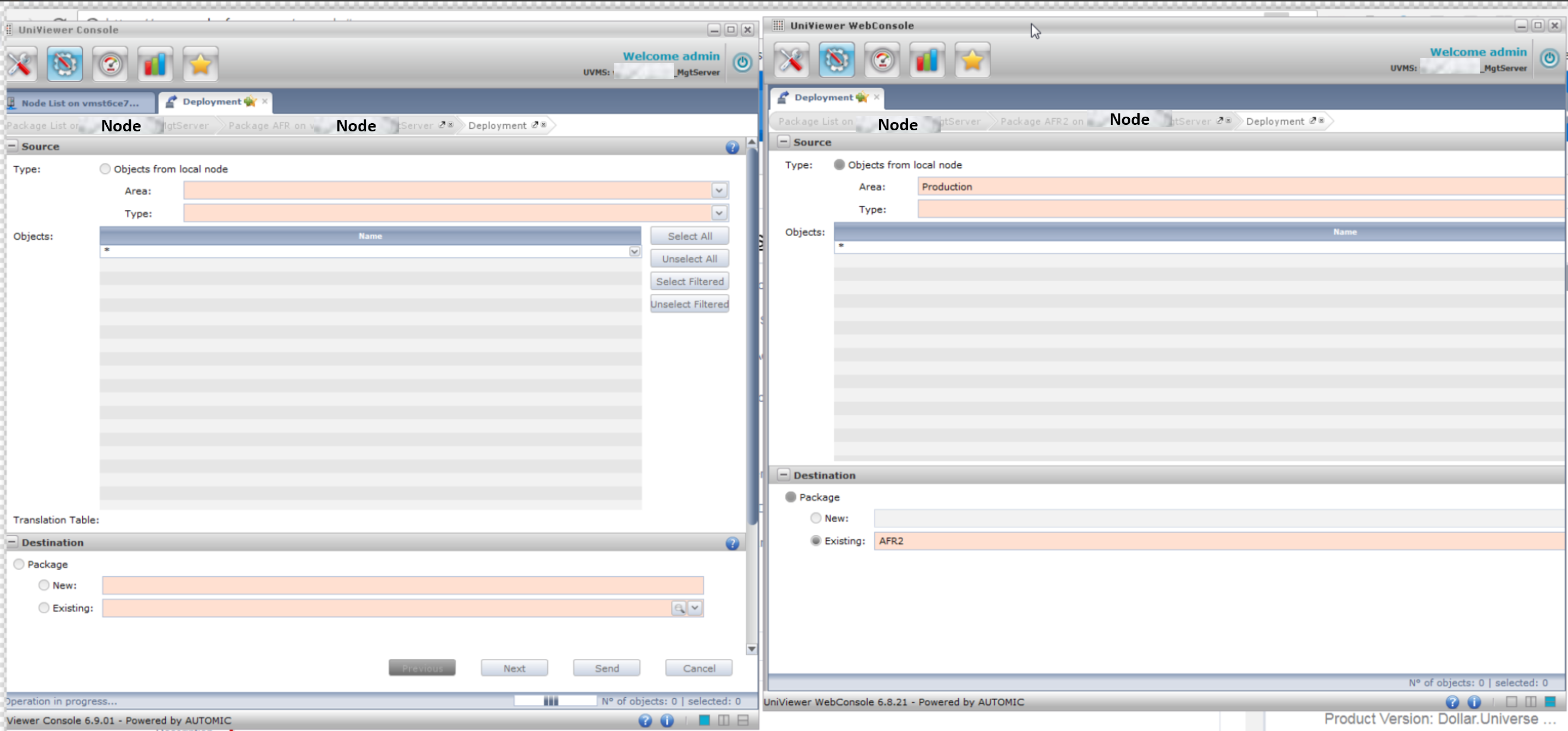Select the New package radio in left console
Screen dimensions: 1568x731
[x=44, y=585]
